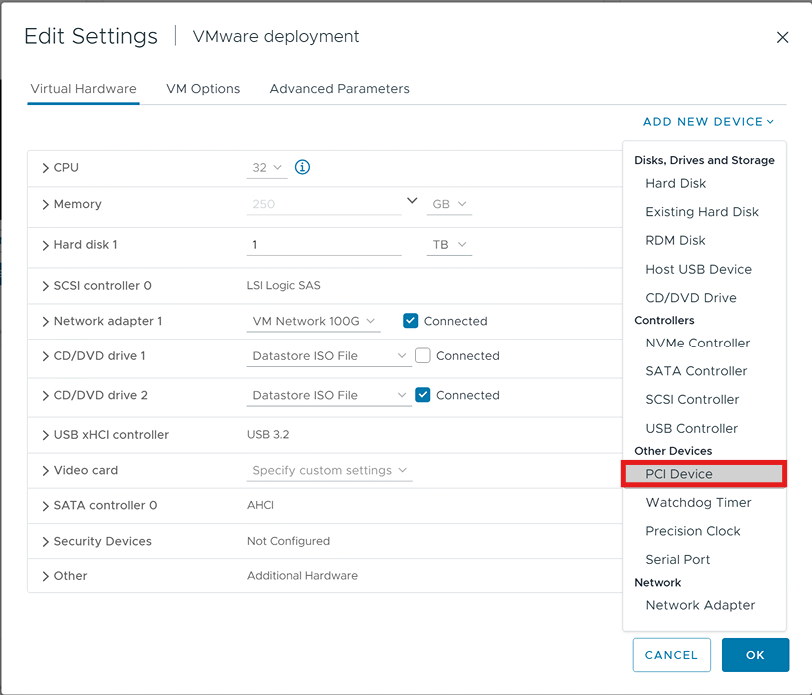Expand Hard disk 1 details
This screenshot has height=695, width=812.
click(x=45, y=245)
